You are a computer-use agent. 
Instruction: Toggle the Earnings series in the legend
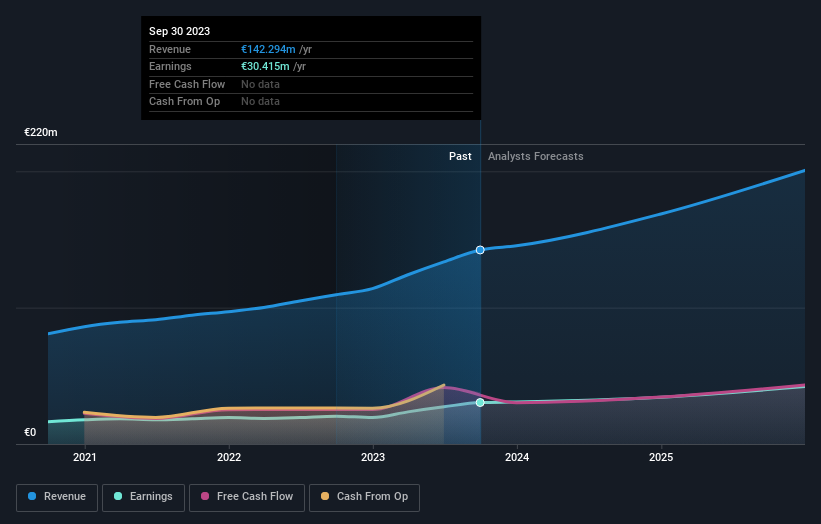143,497
